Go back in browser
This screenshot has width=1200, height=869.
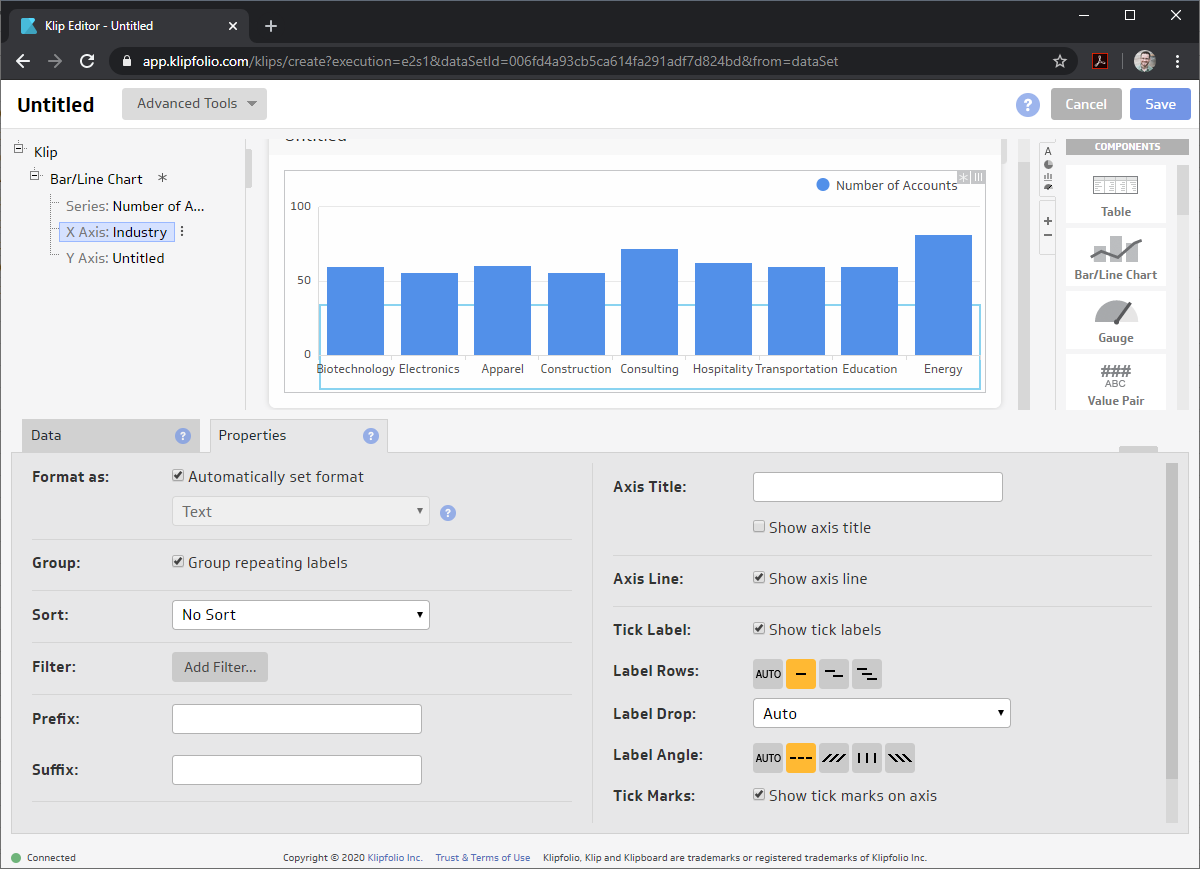click(x=23, y=61)
